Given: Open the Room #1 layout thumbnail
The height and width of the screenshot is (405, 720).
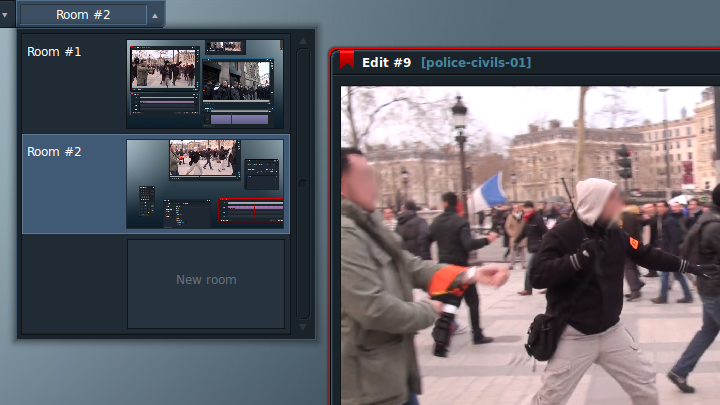Looking at the screenshot, I should (x=205, y=84).
